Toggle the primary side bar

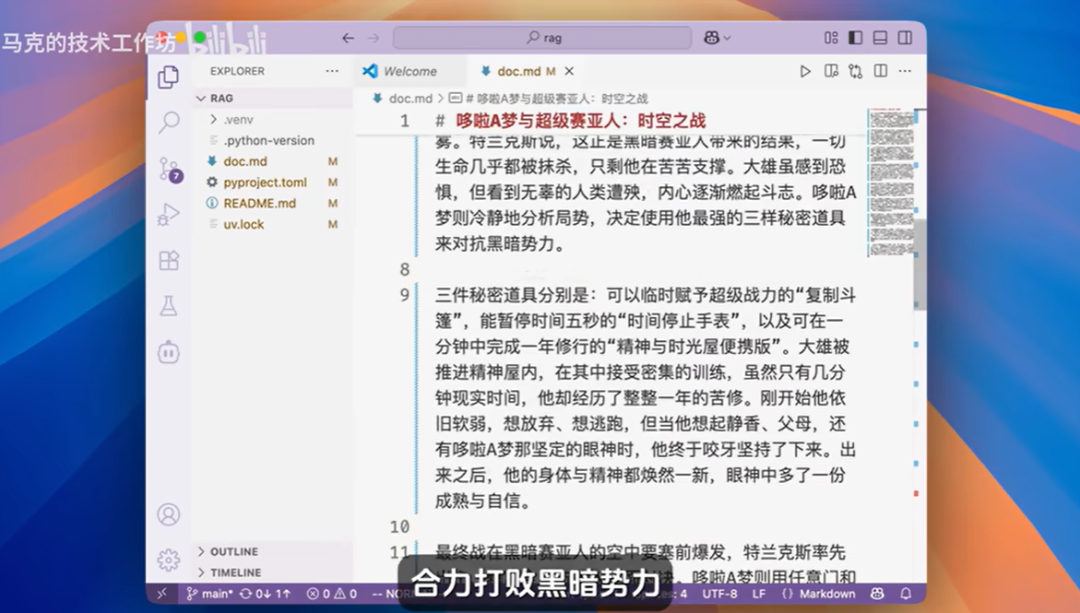[855, 38]
